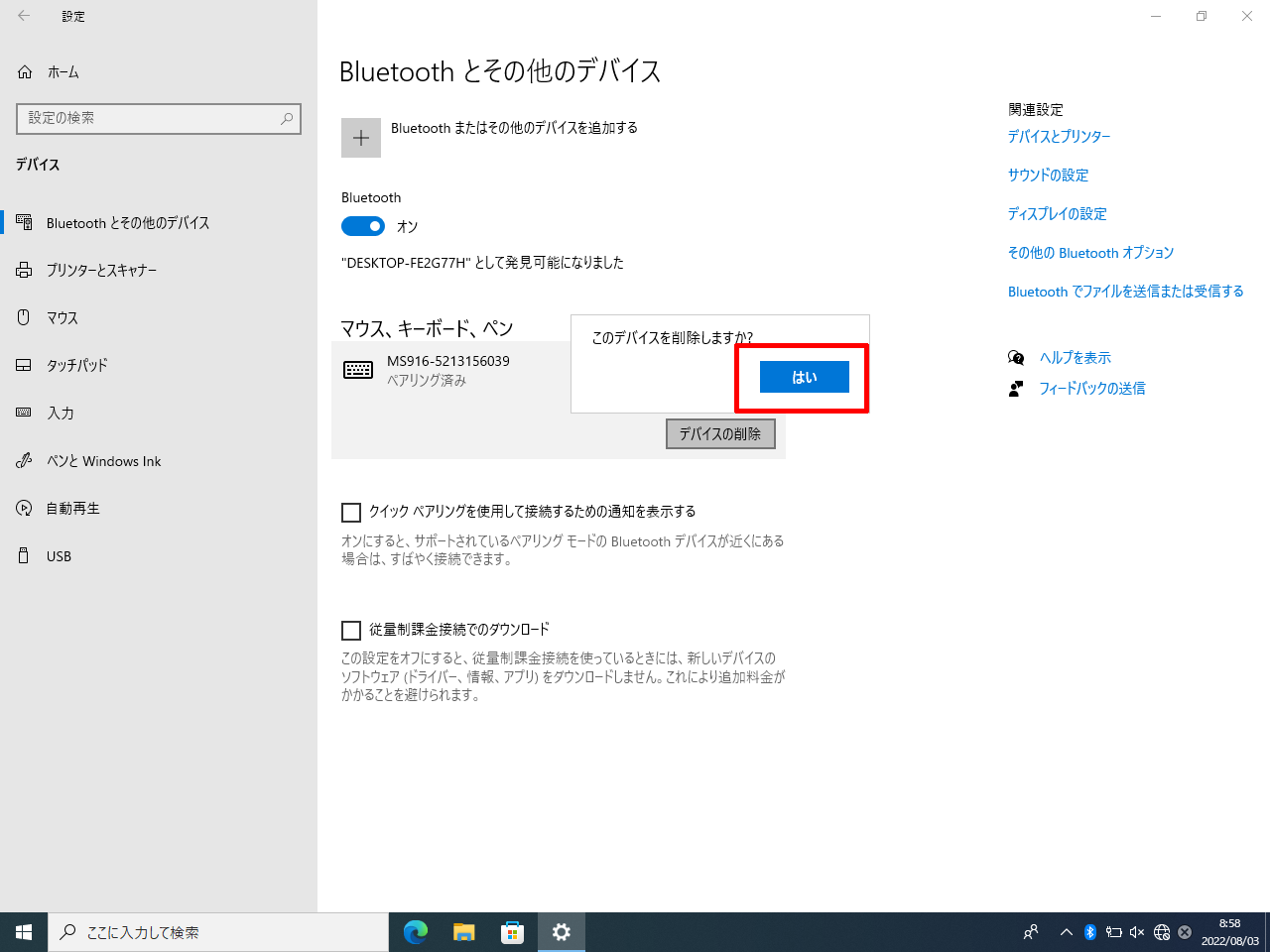Open マウス settings page

tap(159, 317)
